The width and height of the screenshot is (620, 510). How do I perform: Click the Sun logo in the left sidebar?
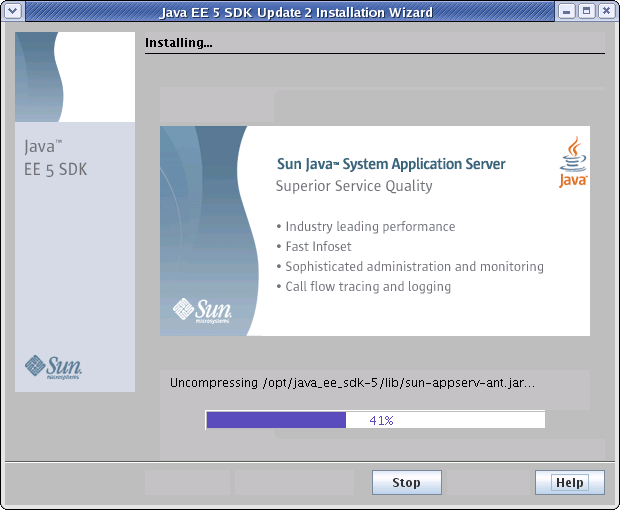click(x=53, y=367)
